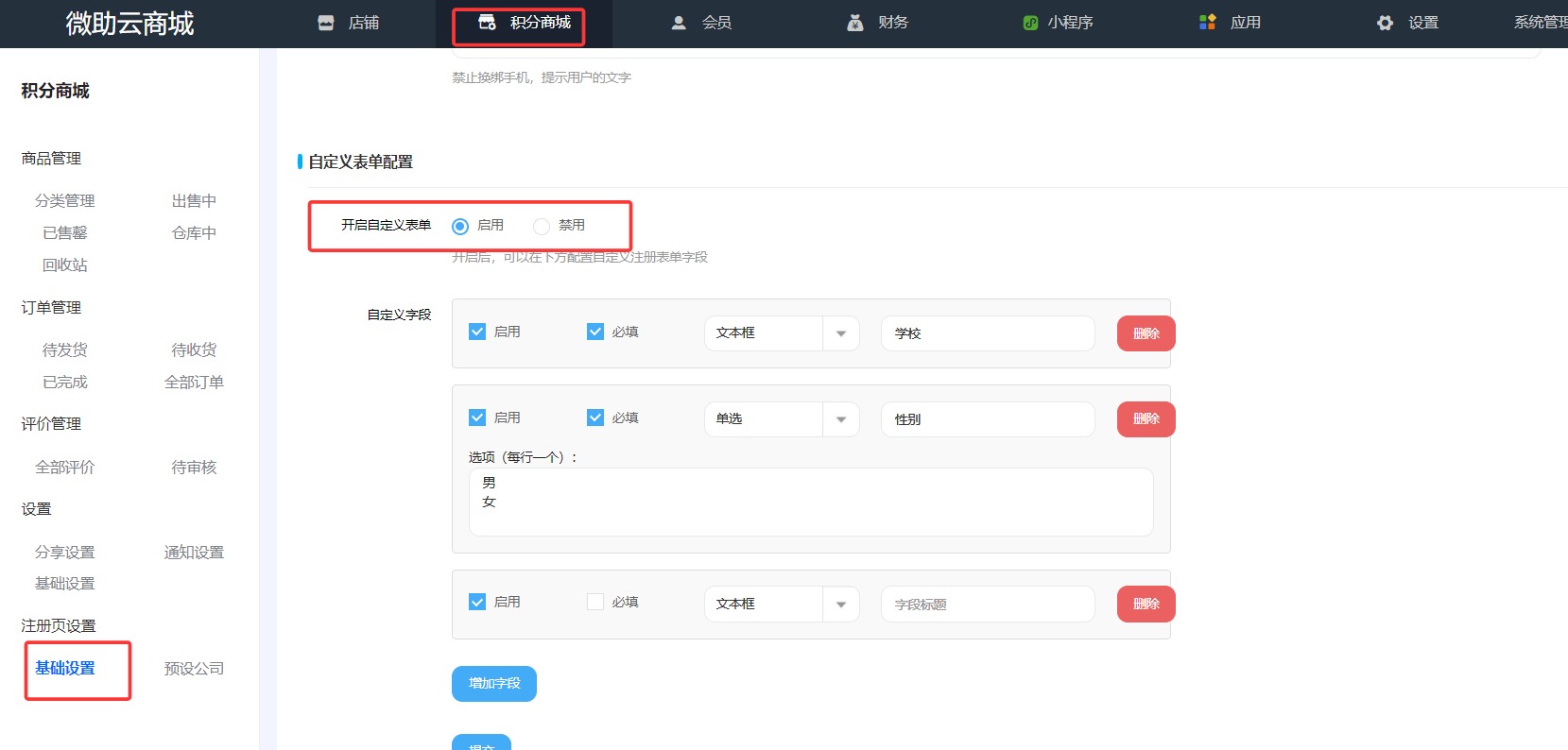Select the 启用 radio for 开启自定义表单
This screenshot has height=750, width=1568.
(x=460, y=226)
